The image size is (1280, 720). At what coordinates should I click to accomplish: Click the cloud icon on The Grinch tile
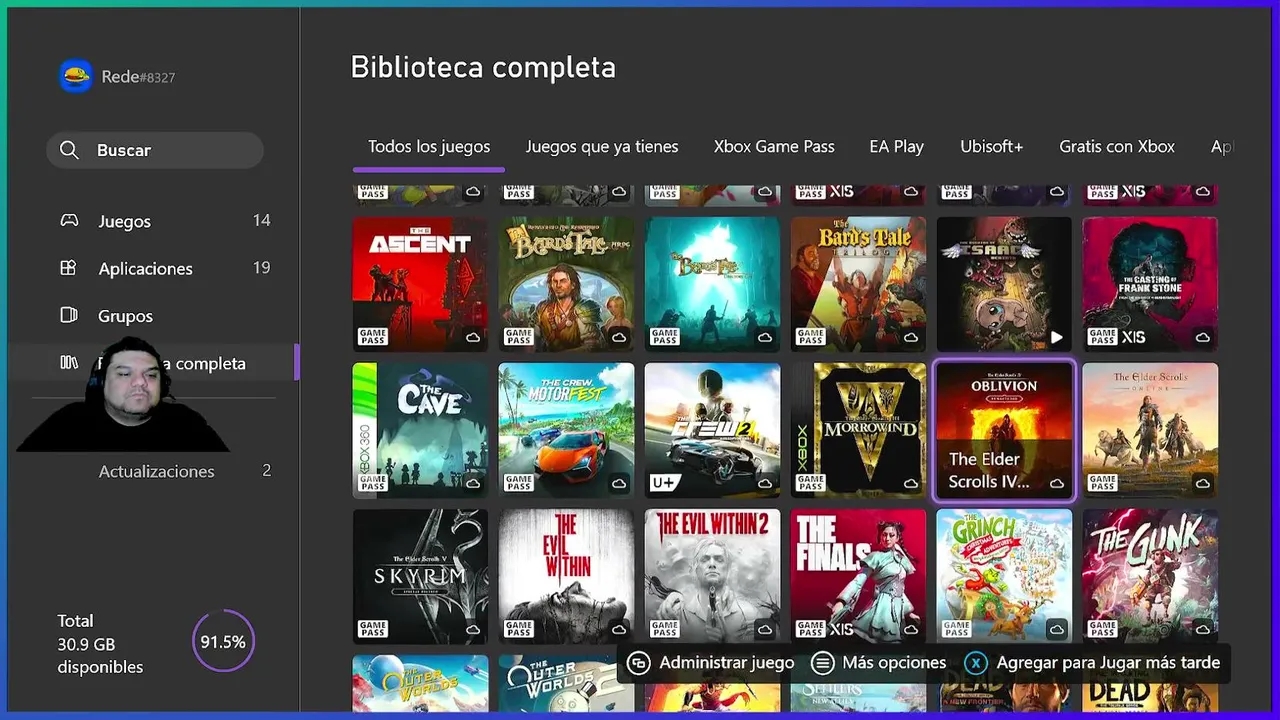tap(1057, 629)
